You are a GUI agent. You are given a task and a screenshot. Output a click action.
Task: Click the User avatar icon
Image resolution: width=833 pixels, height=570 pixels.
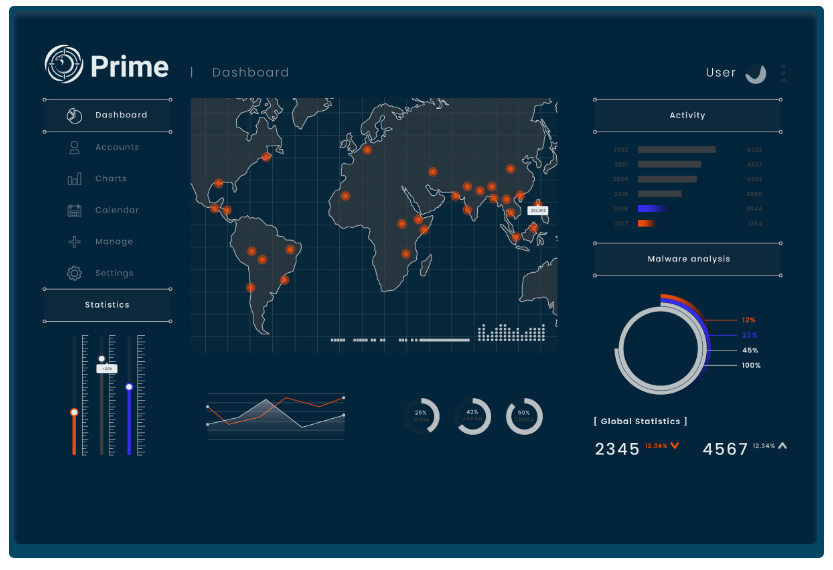(756, 73)
